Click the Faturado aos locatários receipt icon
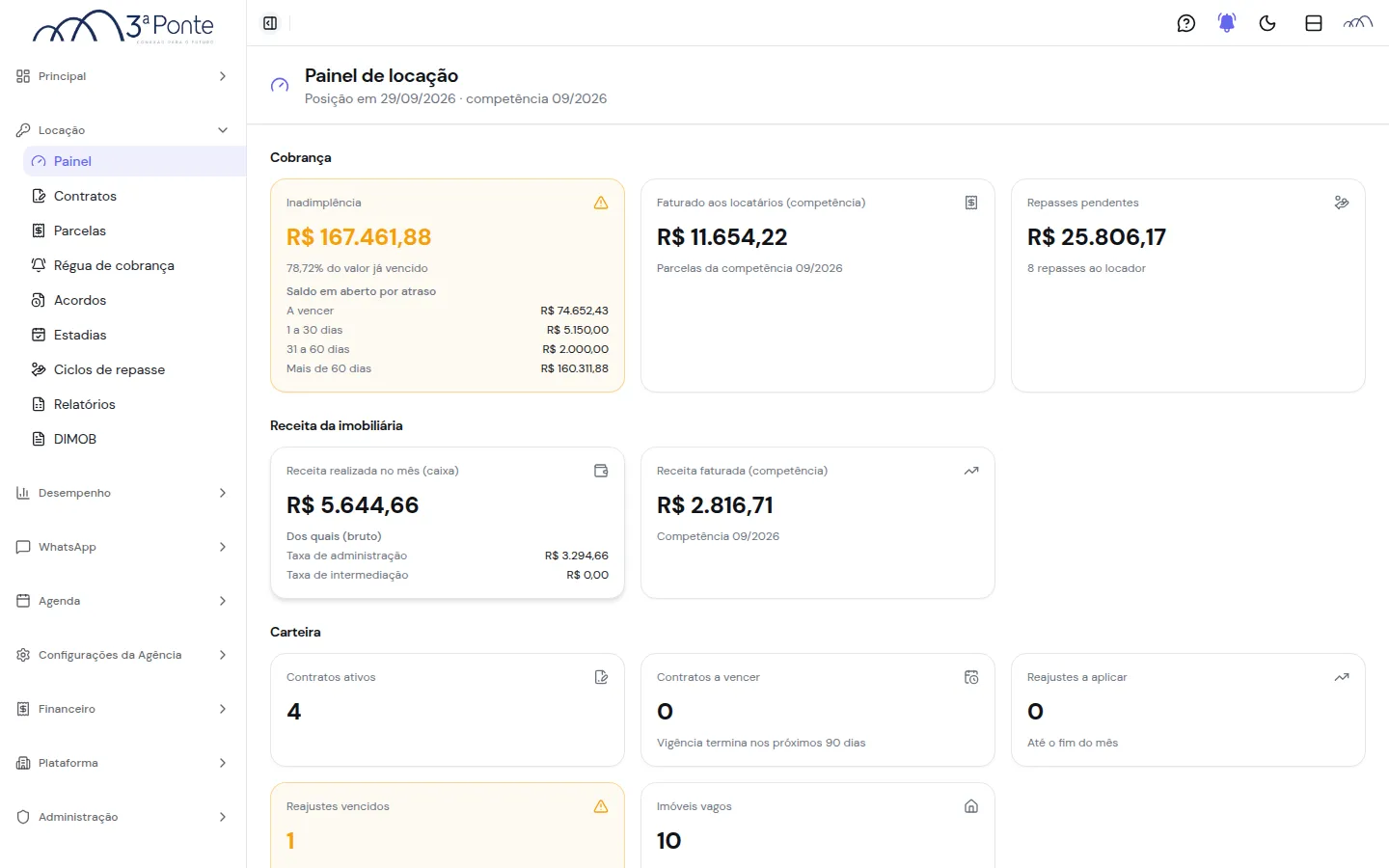The height and width of the screenshot is (868, 1389). pos(971,203)
